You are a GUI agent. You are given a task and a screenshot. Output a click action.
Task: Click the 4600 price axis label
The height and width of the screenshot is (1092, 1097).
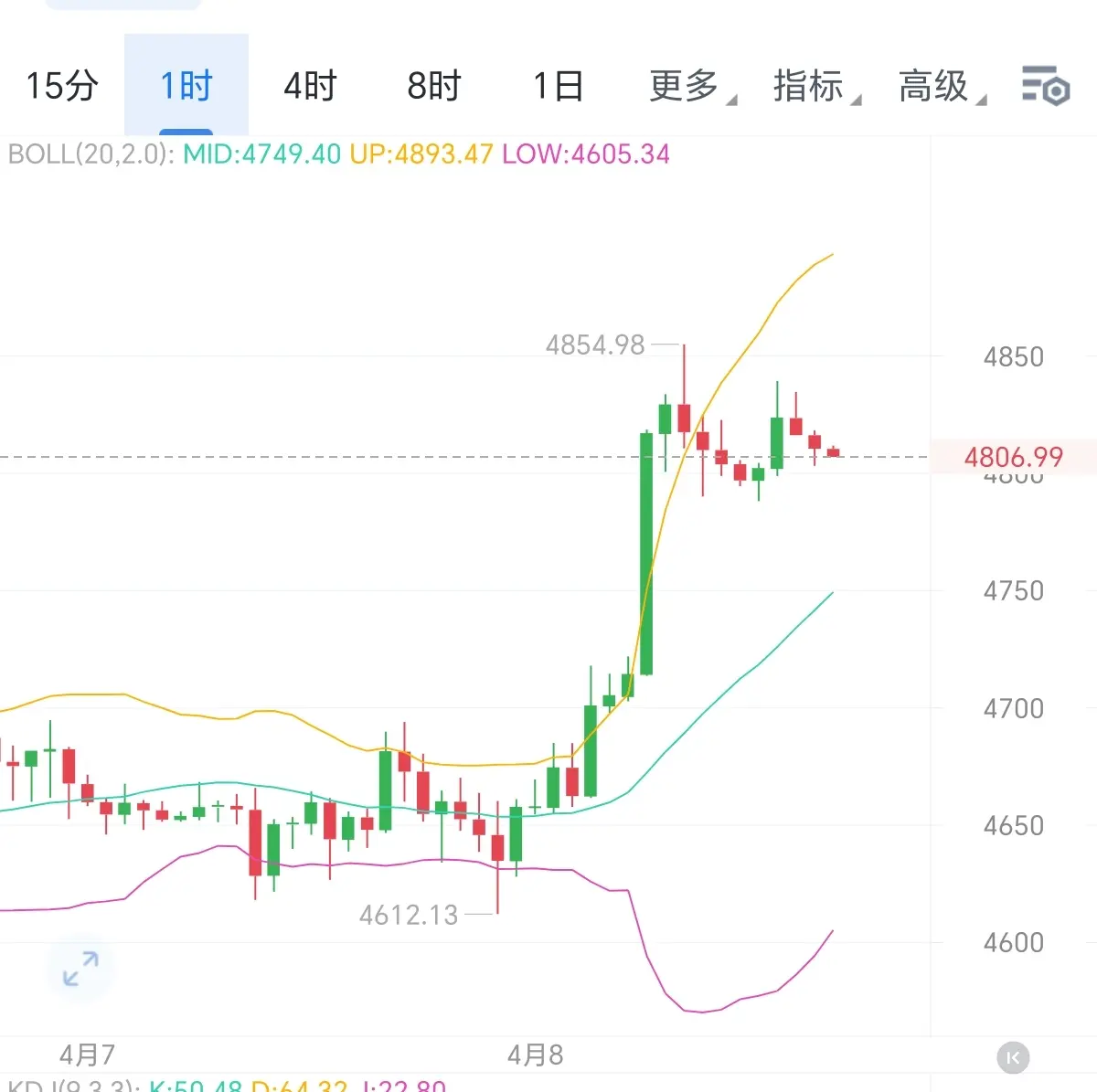[1013, 942]
